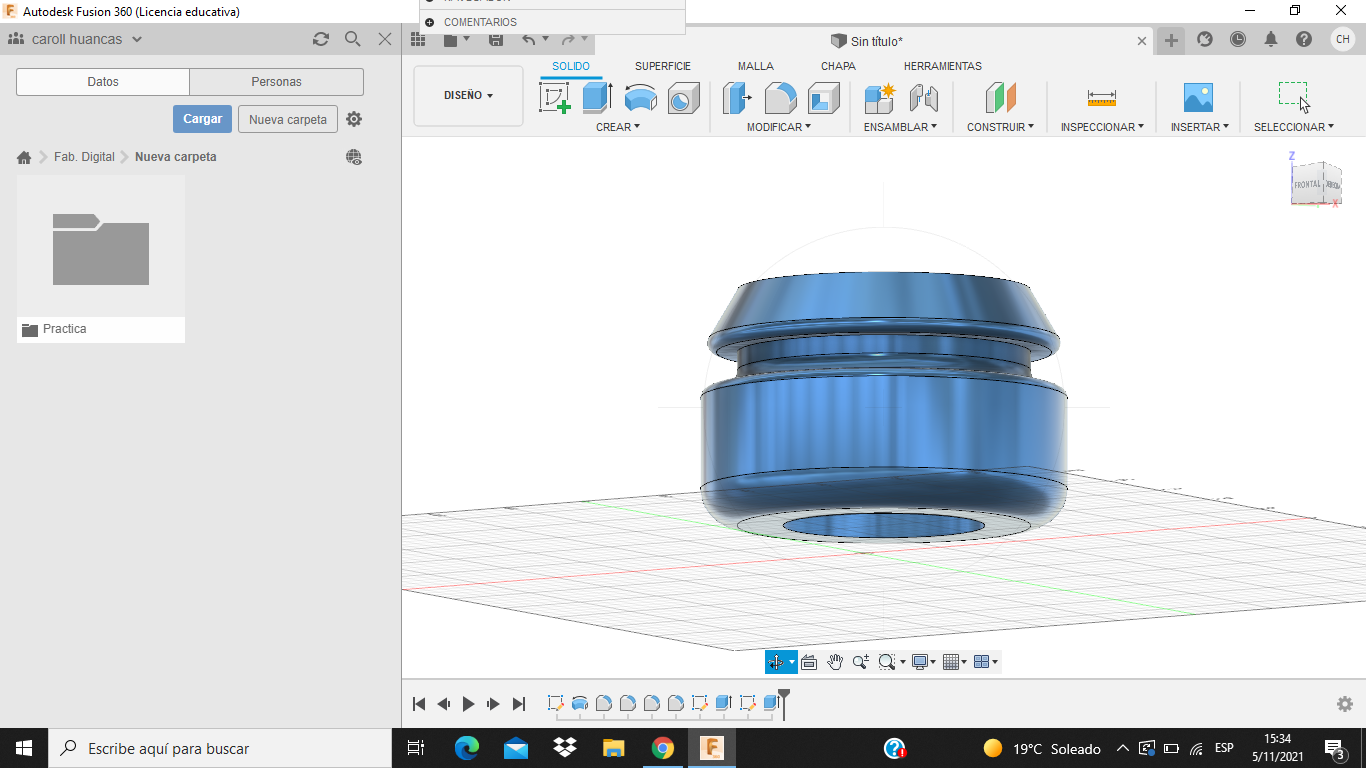The height and width of the screenshot is (768, 1366).
Task: Select the Extrude tool
Action: (597, 98)
